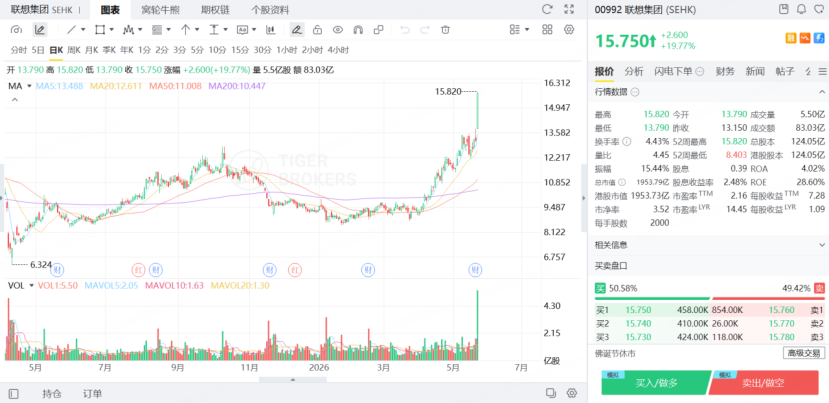Open dropdown arrow beside trend line tool
The image size is (829, 403).
pos(83,30)
